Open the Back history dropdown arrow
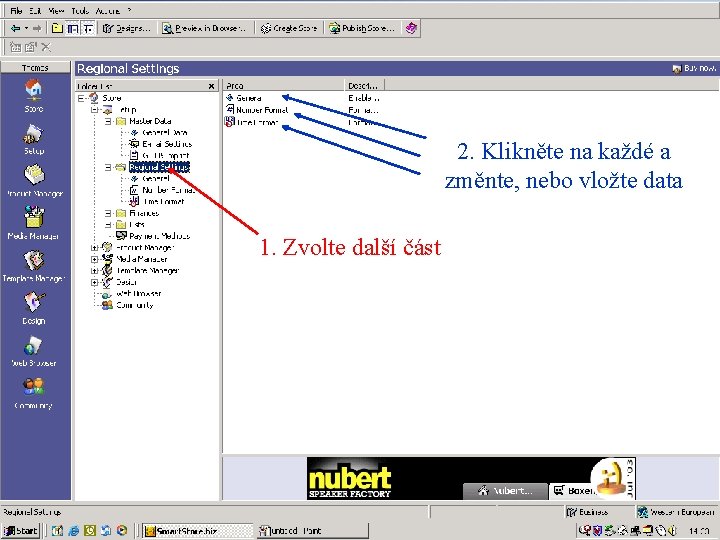This screenshot has height=540, width=720. pos(26,28)
